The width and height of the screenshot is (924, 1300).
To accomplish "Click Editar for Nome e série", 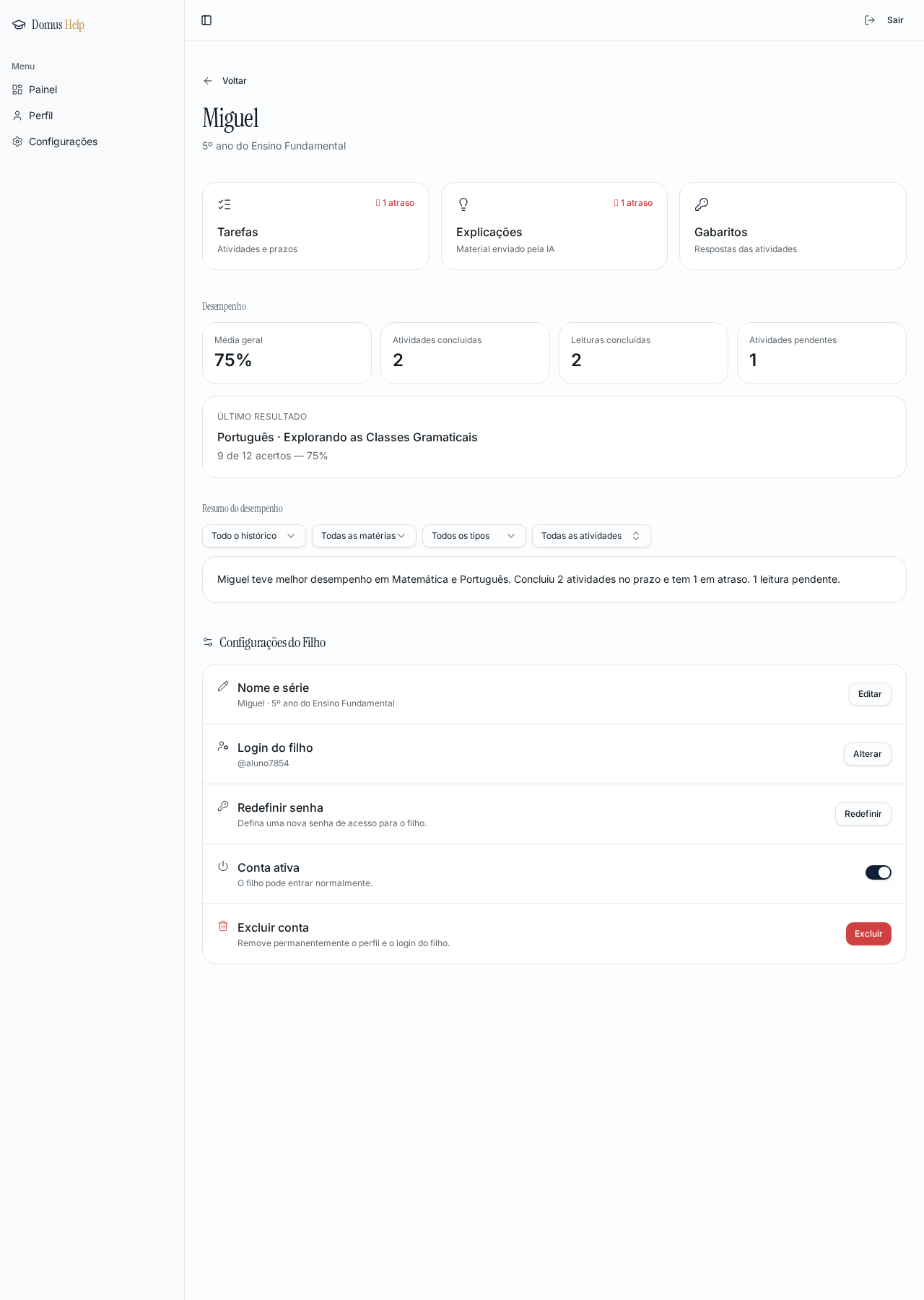I will [x=870, y=694].
